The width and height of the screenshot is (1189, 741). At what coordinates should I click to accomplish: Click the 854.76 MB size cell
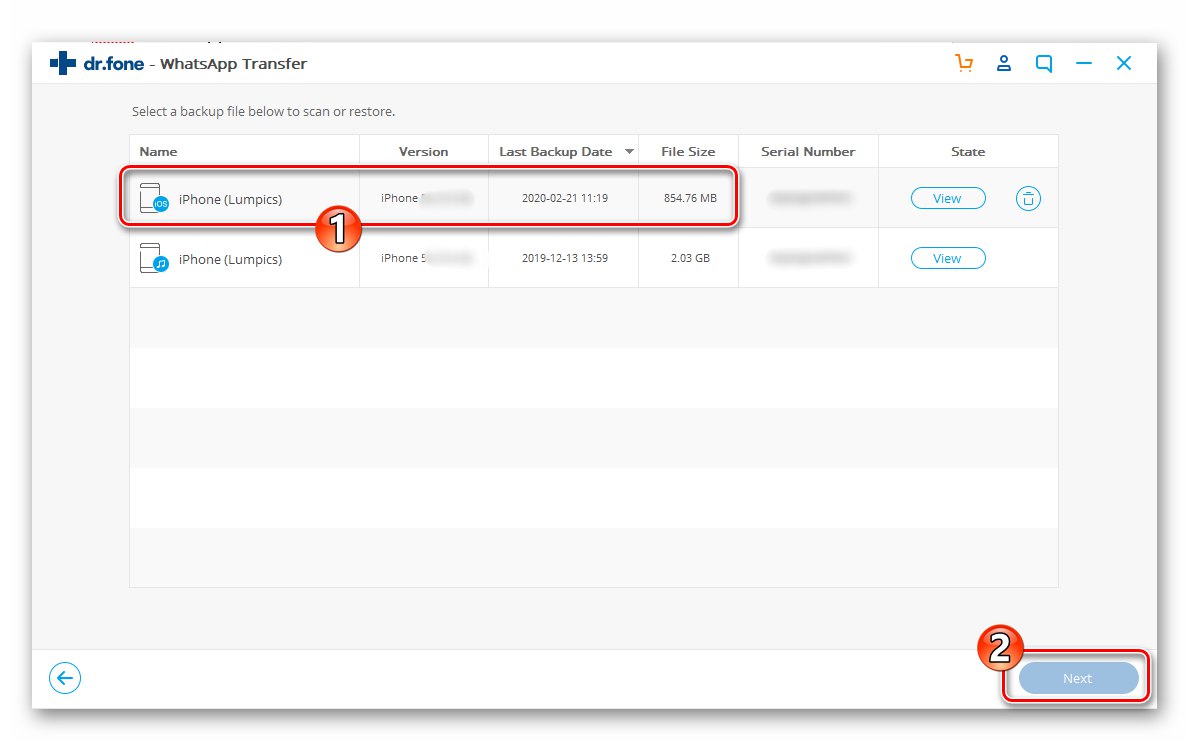point(690,198)
